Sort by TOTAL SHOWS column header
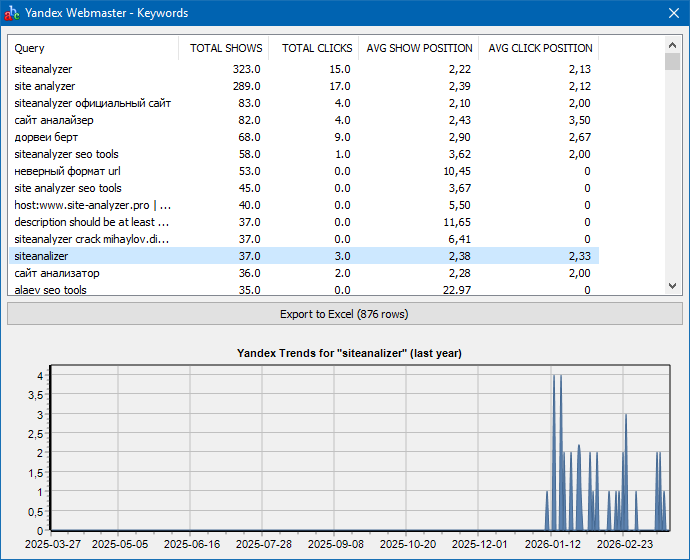Image resolution: width=690 pixels, height=560 pixels. tap(225, 48)
